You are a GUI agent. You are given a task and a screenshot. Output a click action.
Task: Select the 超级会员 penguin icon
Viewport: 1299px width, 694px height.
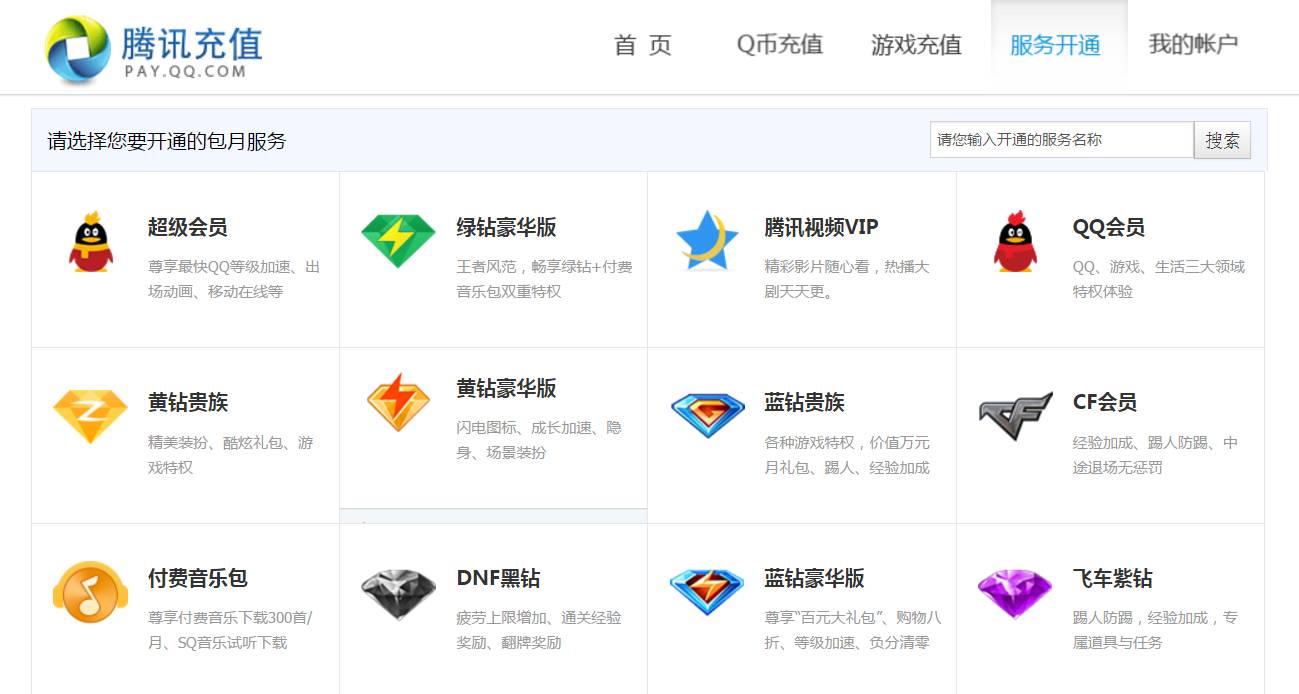90,241
